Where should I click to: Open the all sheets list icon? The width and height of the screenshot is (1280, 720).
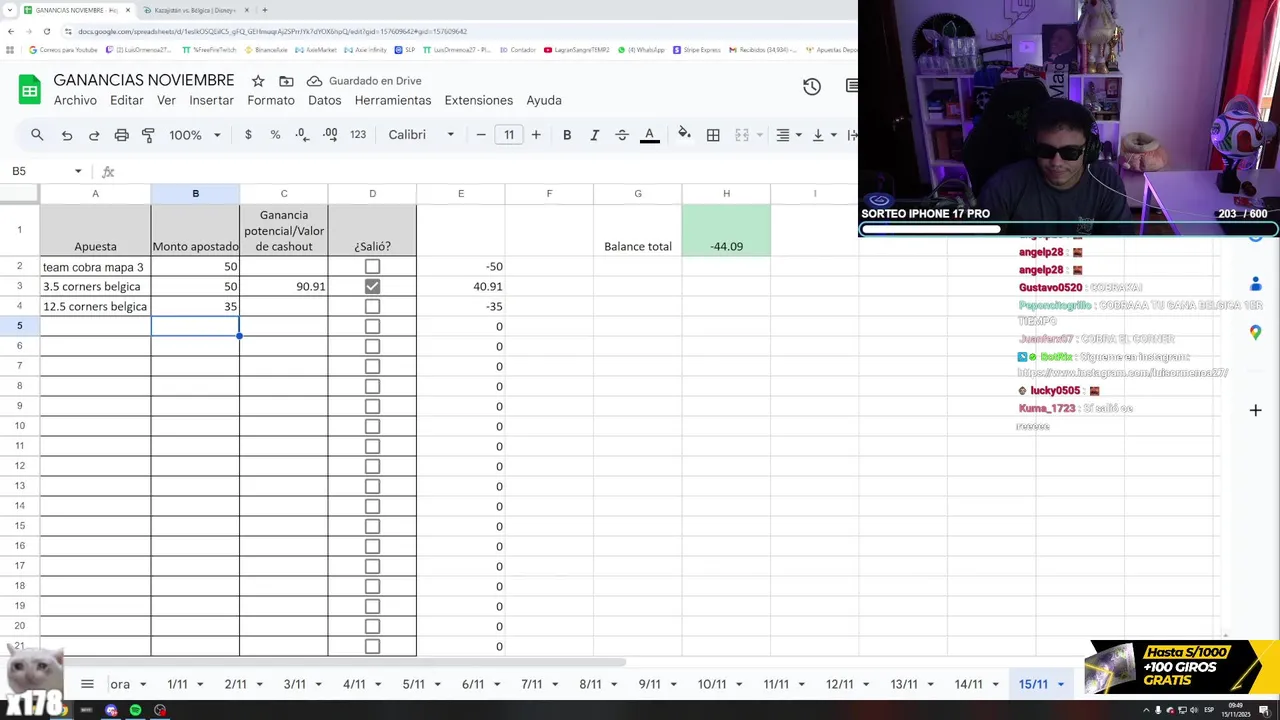tap(87, 684)
